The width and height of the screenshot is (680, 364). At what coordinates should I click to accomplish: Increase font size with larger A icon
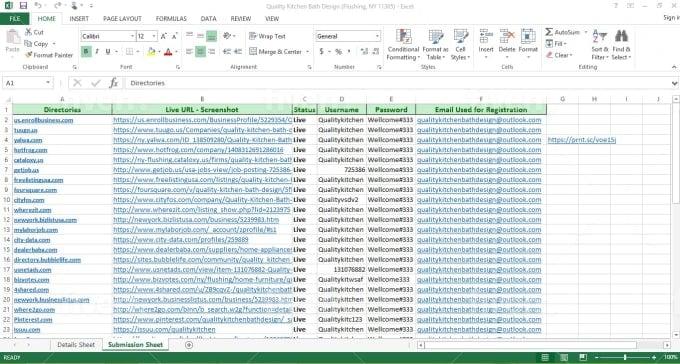pyautogui.click(x=164, y=36)
